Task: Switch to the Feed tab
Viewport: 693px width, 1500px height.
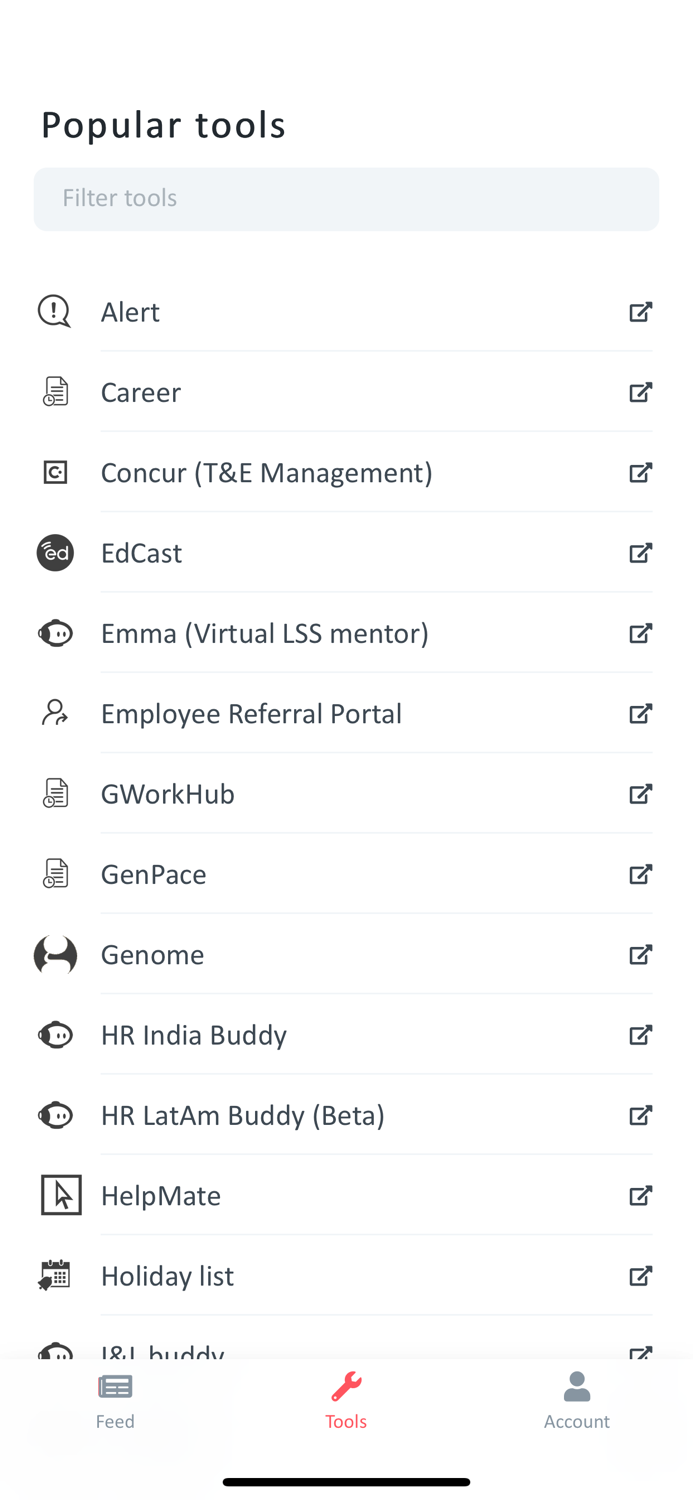Action: pyautogui.click(x=115, y=1398)
